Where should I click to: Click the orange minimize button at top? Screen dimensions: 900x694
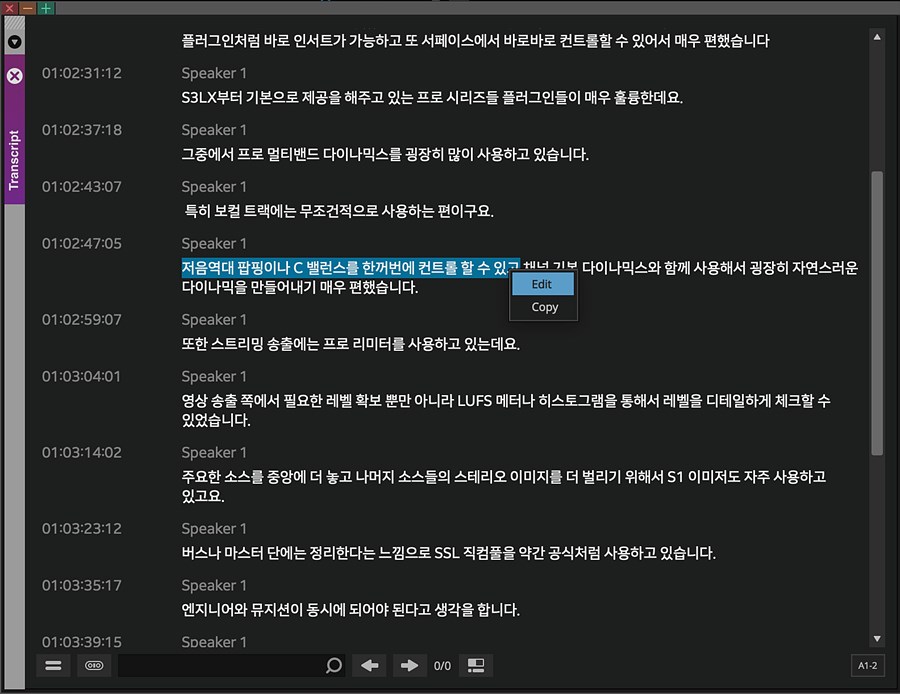[x=26, y=8]
